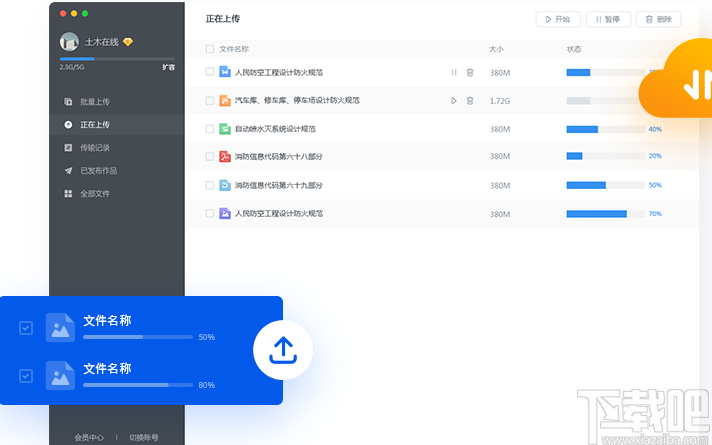Click the 删除 delete button

pos(658,19)
